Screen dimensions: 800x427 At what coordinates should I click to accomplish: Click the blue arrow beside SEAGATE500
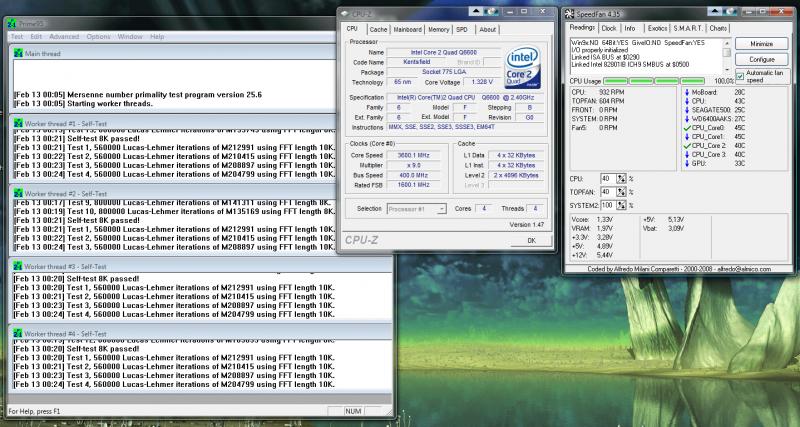pyautogui.click(x=687, y=110)
